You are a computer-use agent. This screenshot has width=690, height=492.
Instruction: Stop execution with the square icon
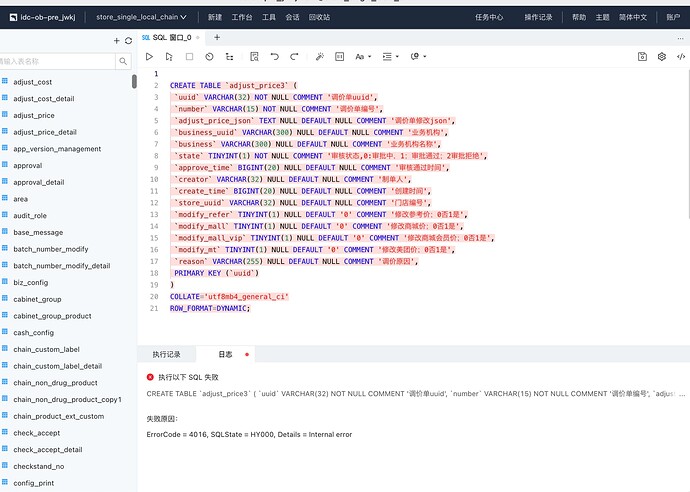click(189, 56)
